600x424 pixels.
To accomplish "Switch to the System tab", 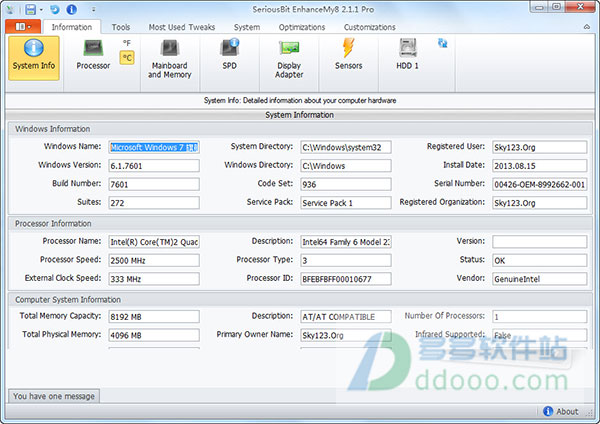I will pos(247,27).
